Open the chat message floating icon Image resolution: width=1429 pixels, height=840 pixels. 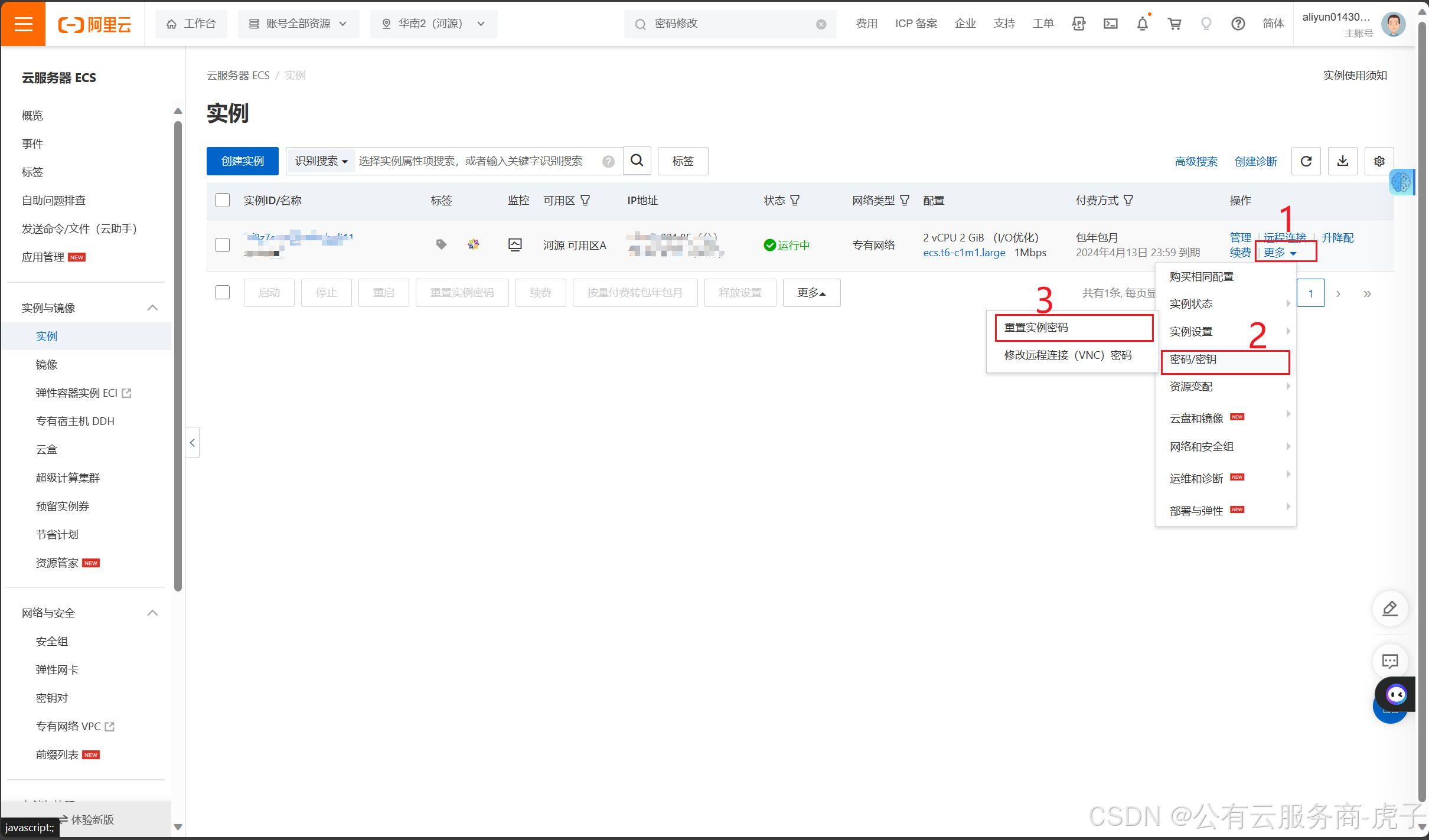(1390, 661)
